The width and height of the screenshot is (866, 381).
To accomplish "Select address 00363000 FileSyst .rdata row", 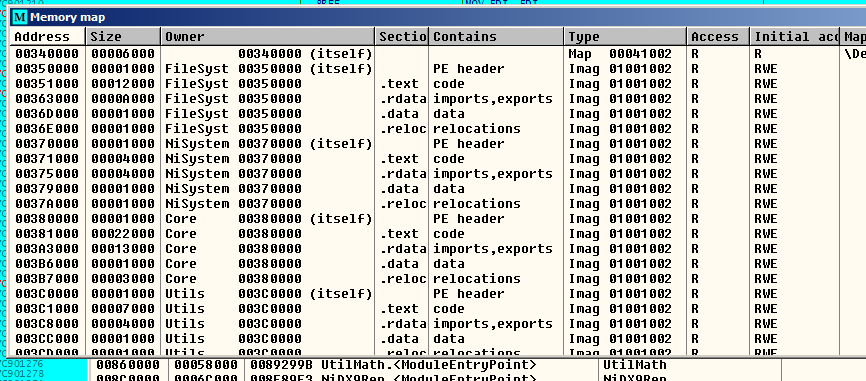I will tap(438, 98).
